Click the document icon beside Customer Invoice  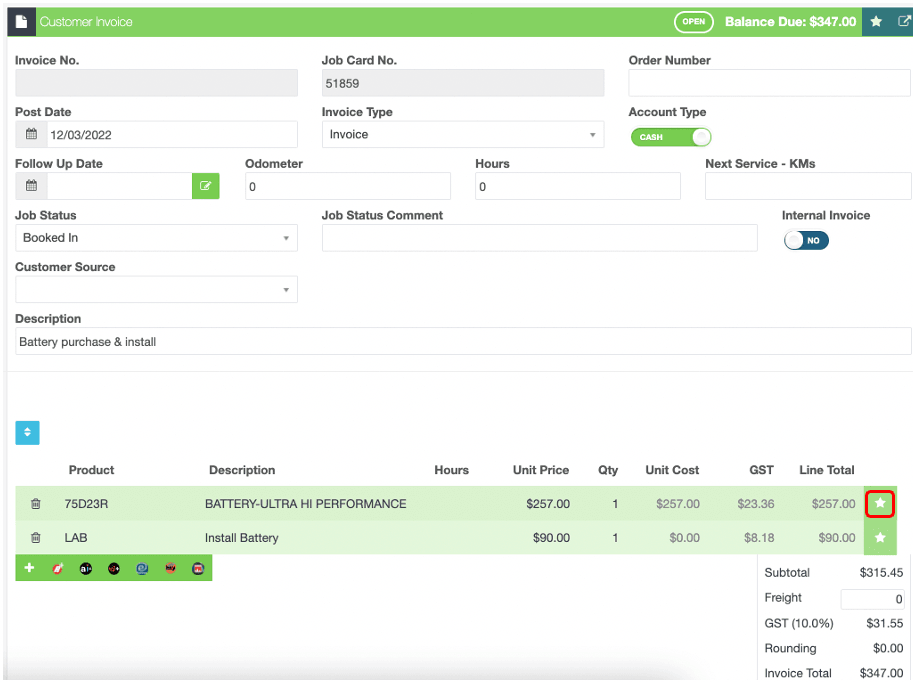coord(22,22)
